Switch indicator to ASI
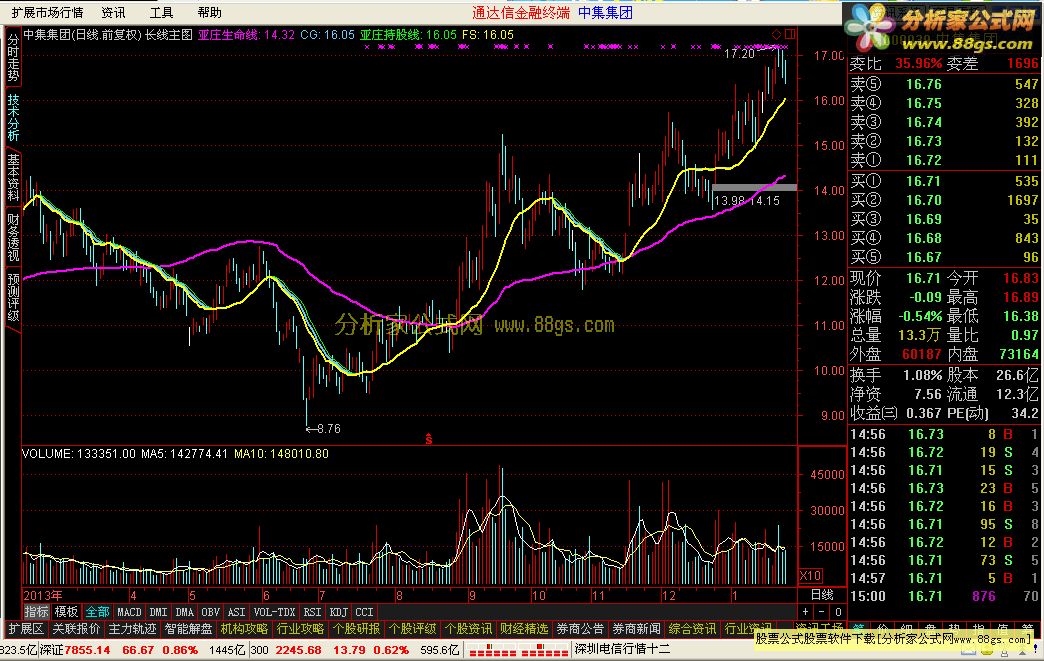1044x661 pixels. click(236, 612)
